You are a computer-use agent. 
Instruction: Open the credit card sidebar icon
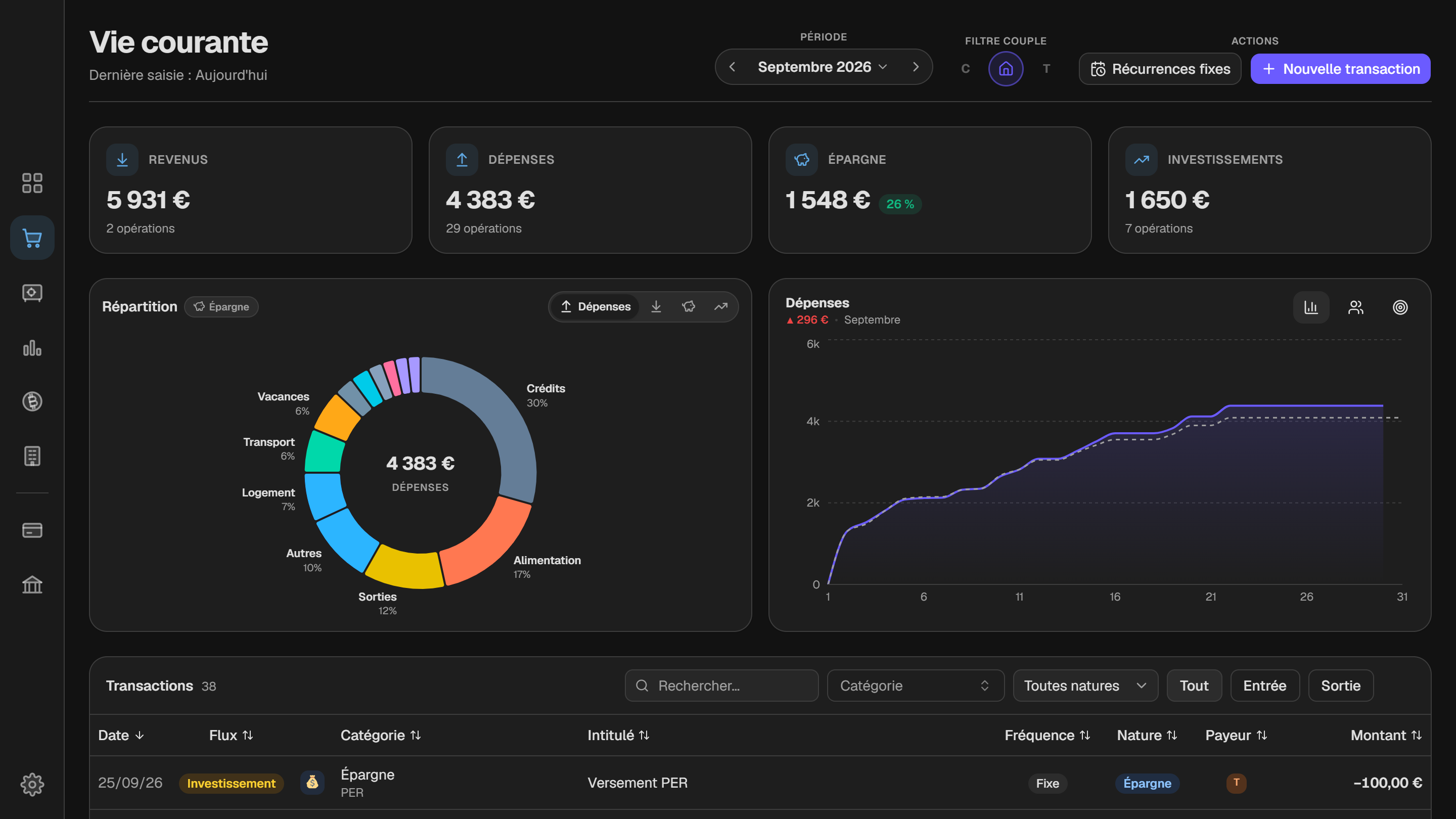(x=32, y=530)
